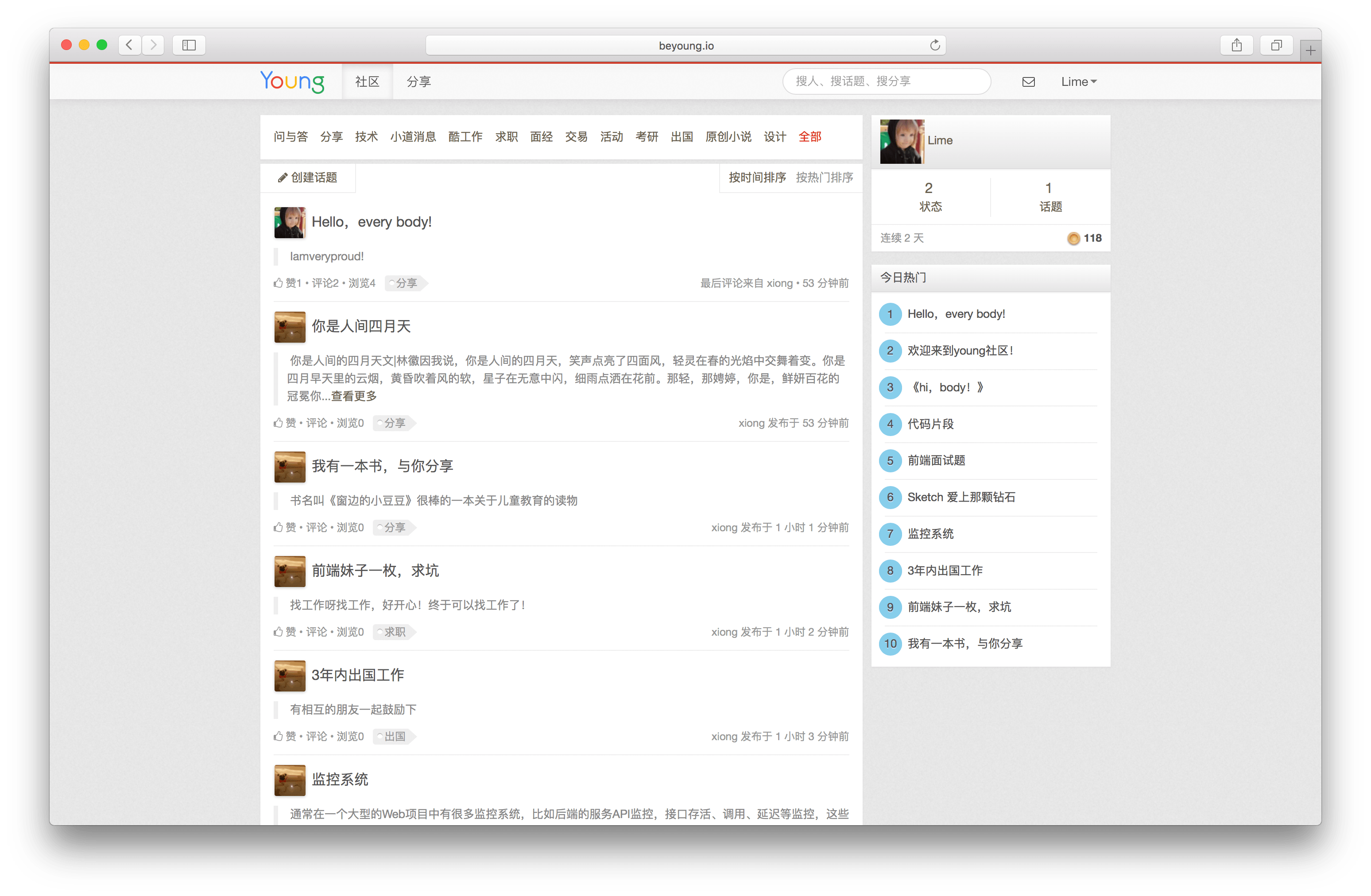
Task: Expand post with 查看更多 link
Action: [x=354, y=396]
